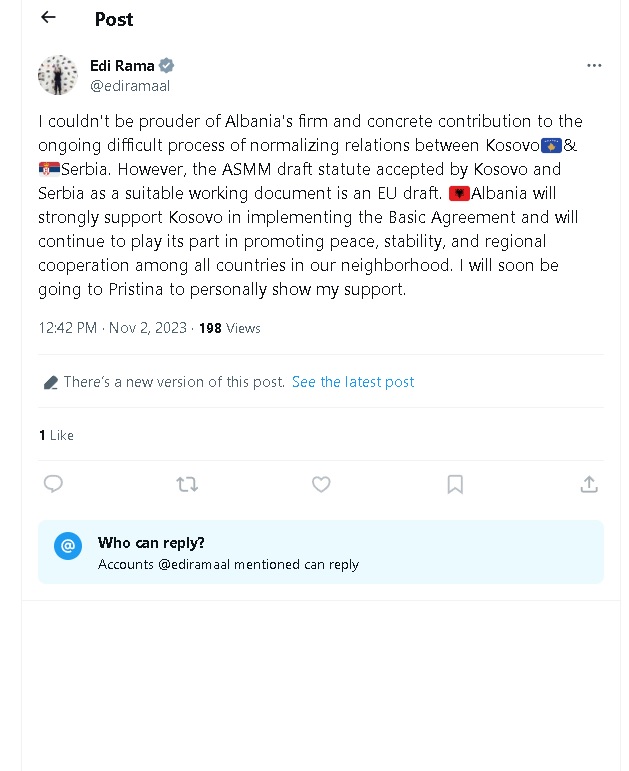The width and height of the screenshot is (629, 771).
Task: Click the verified badge next to Edi Rama
Action: tap(166, 65)
